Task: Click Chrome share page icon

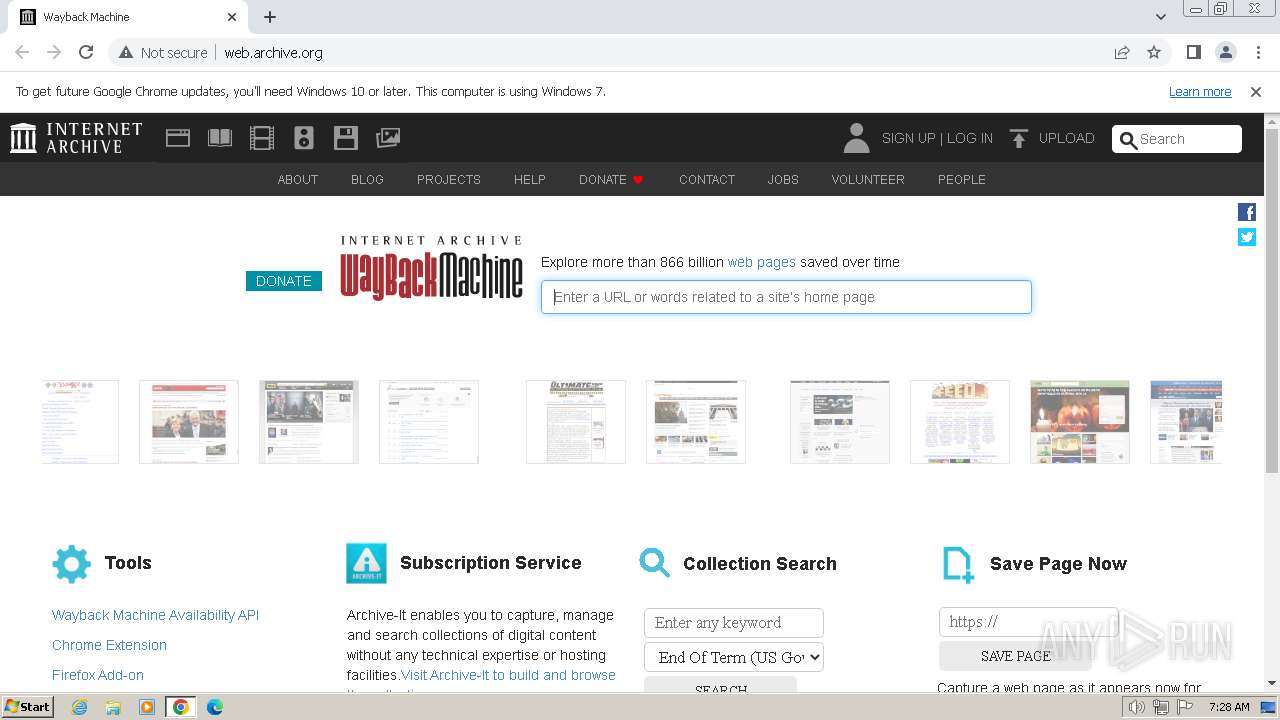Action: [x=1122, y=52]
